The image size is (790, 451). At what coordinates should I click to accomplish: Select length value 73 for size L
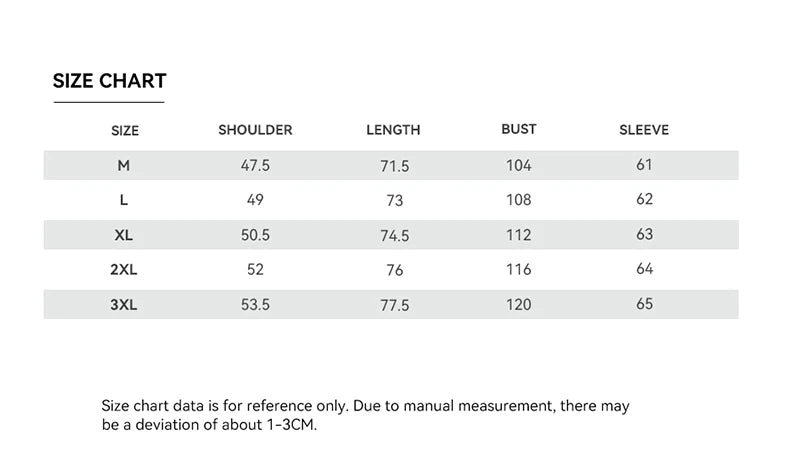point(395,201)
